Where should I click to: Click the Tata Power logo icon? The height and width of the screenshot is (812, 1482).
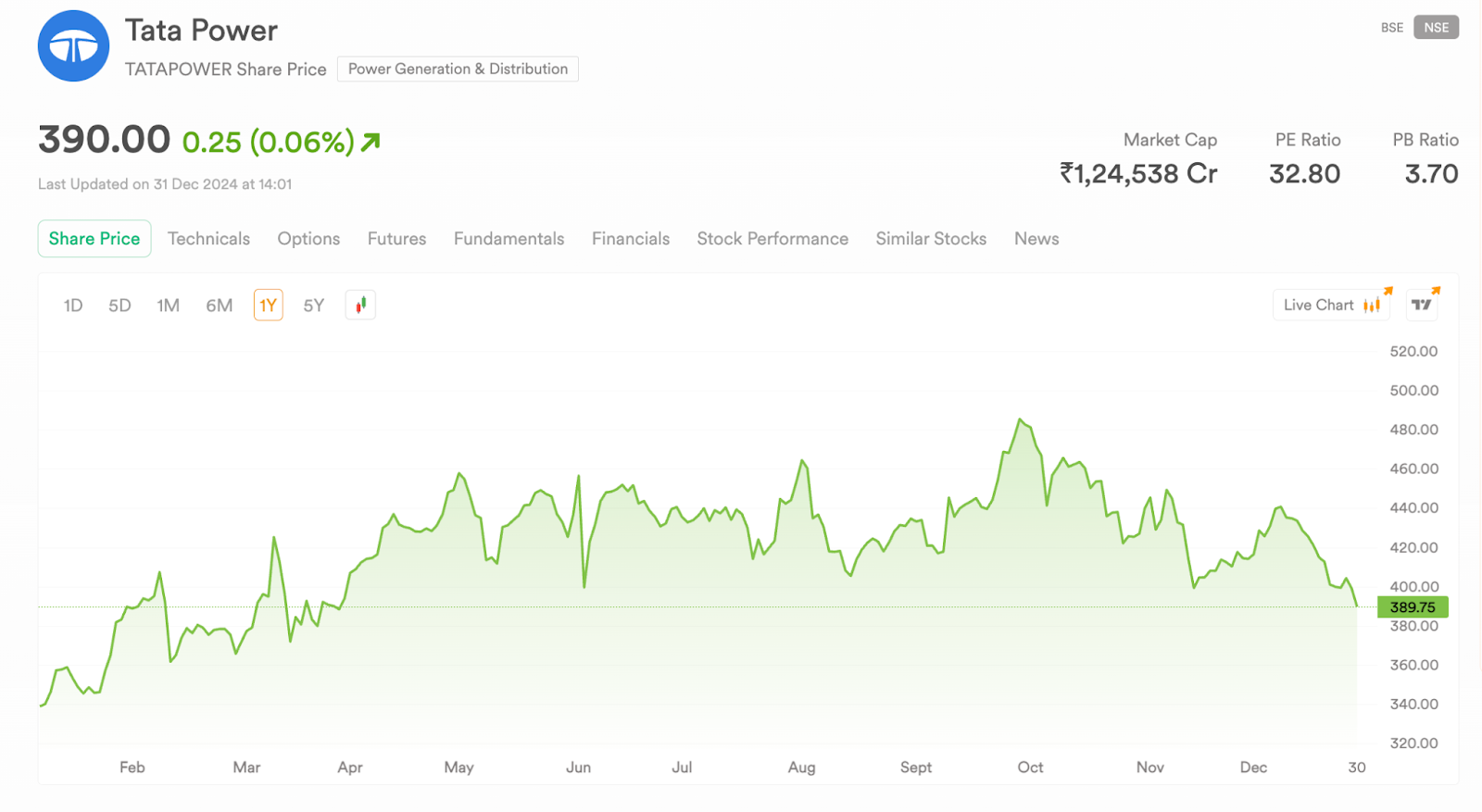click(73, 46)
